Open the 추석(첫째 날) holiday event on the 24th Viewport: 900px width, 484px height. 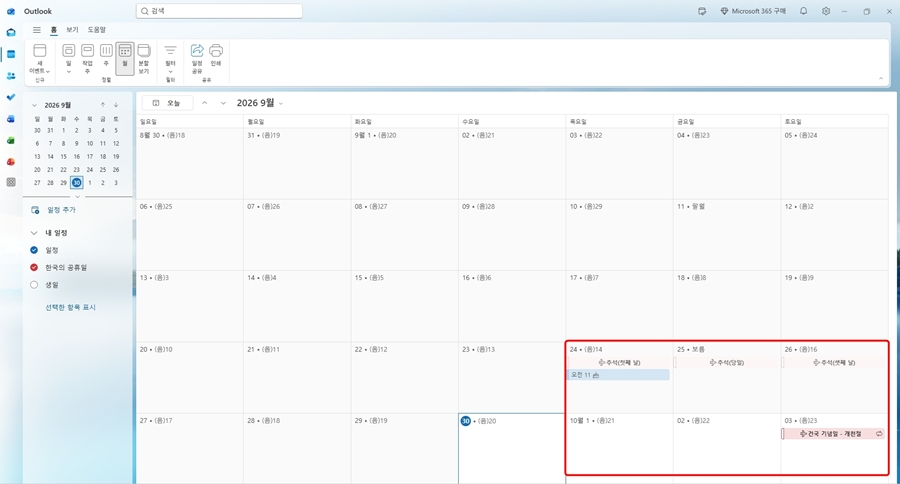pos(618,362)
